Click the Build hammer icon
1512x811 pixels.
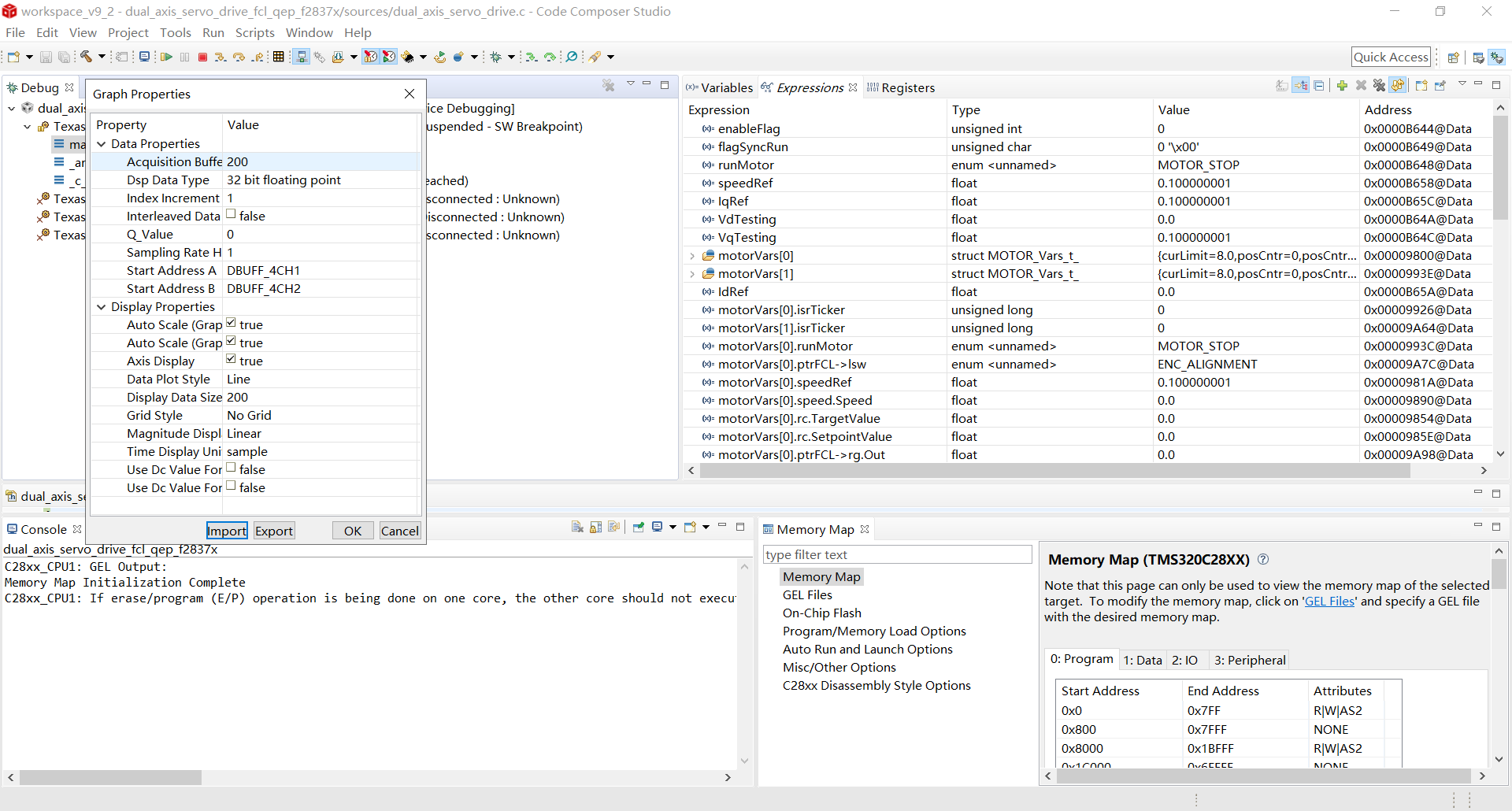(86, 57)
